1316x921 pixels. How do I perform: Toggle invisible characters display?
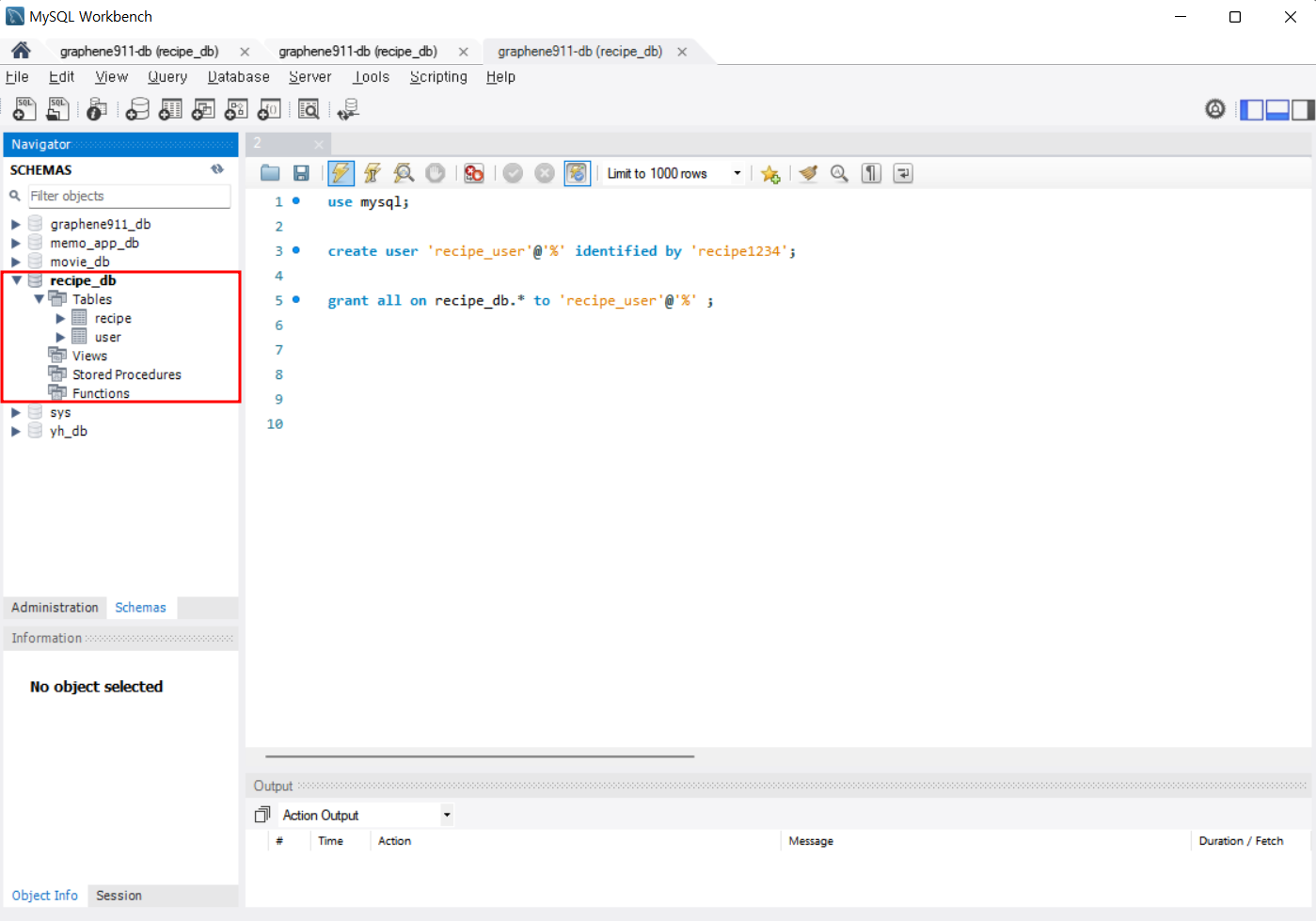(x=871, y=173)
